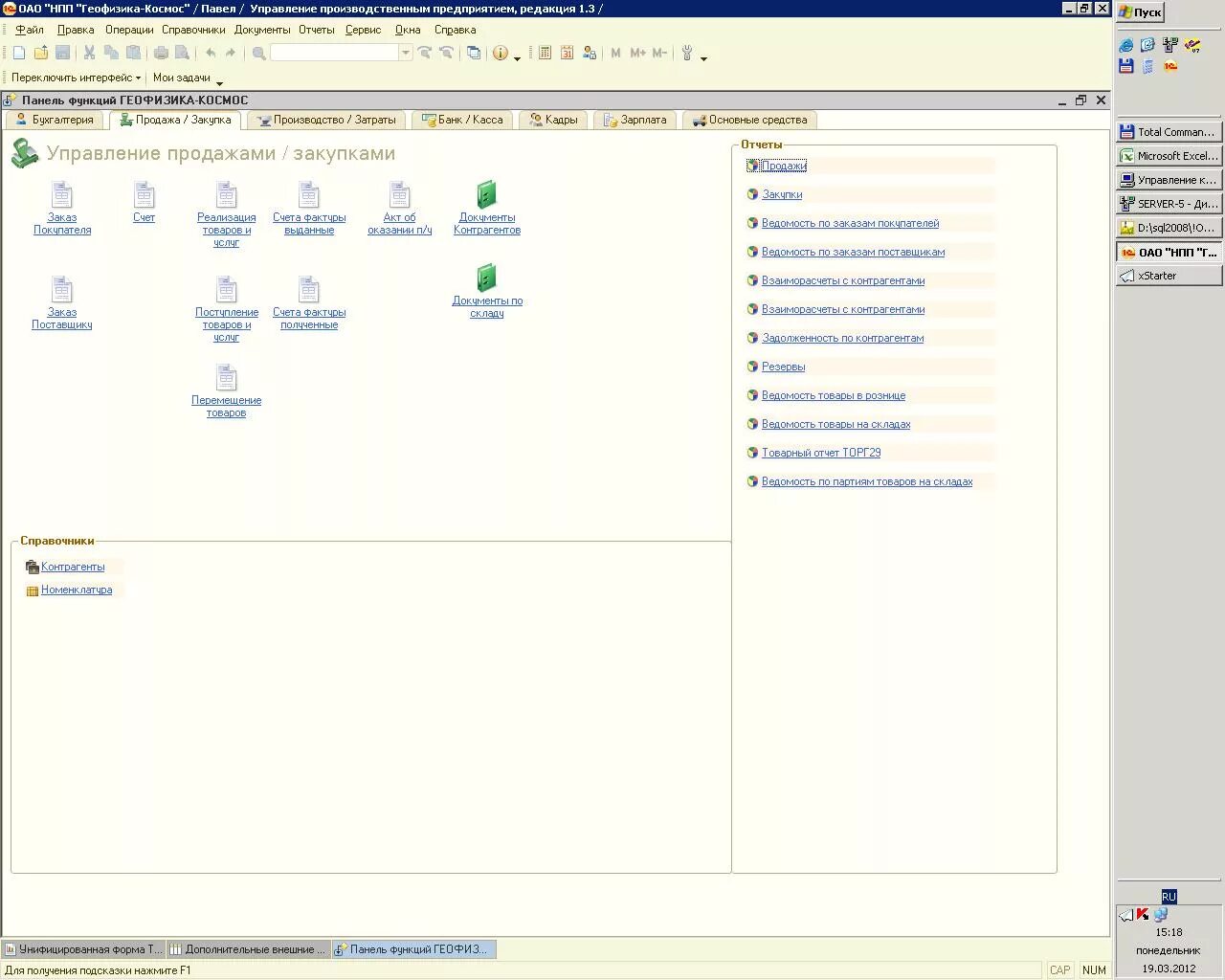The height and width of the screenshot is (980, 1225).
Task: Open the Файл menu
Action: pos(30,30)
